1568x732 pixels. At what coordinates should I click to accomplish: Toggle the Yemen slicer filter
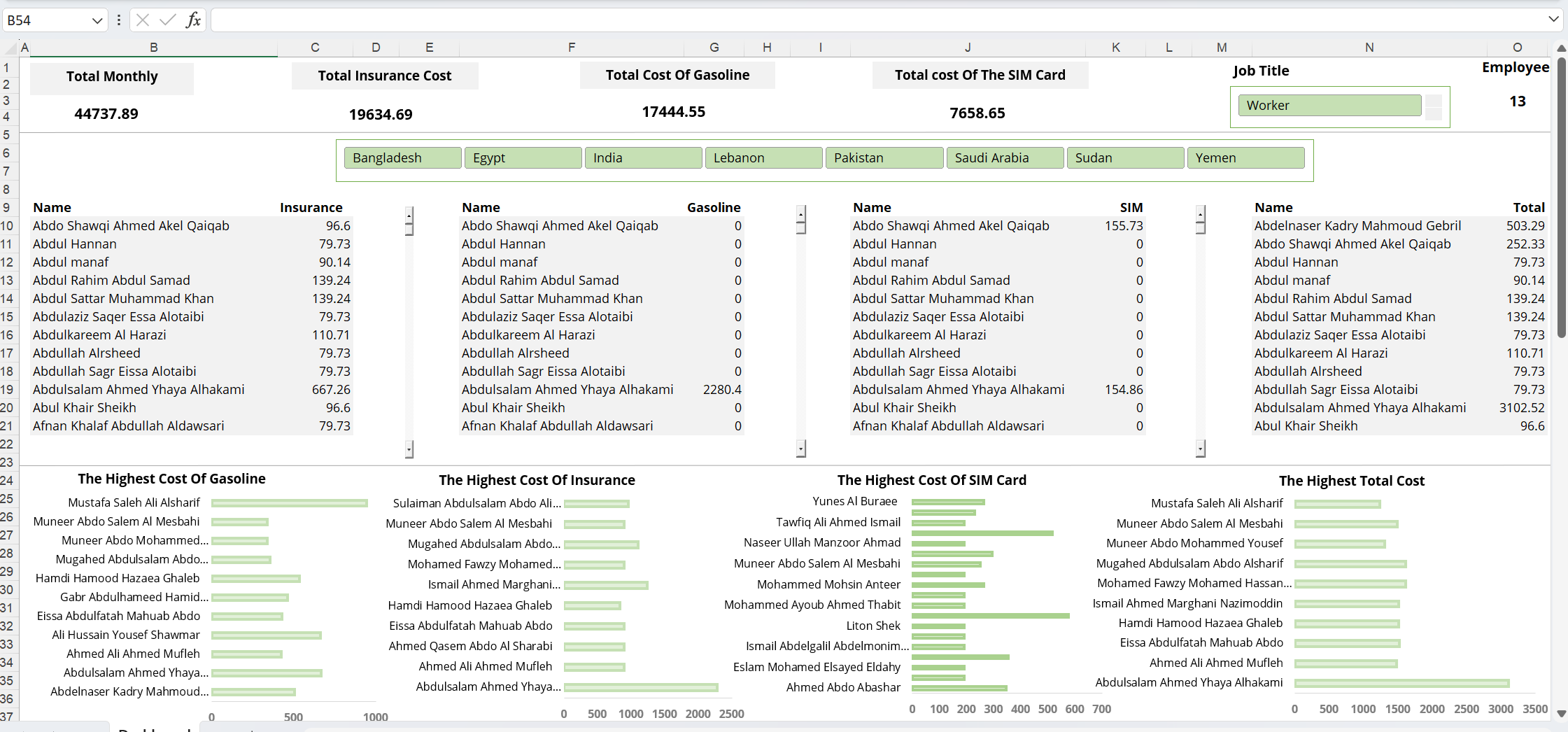tap(1245, 158)
